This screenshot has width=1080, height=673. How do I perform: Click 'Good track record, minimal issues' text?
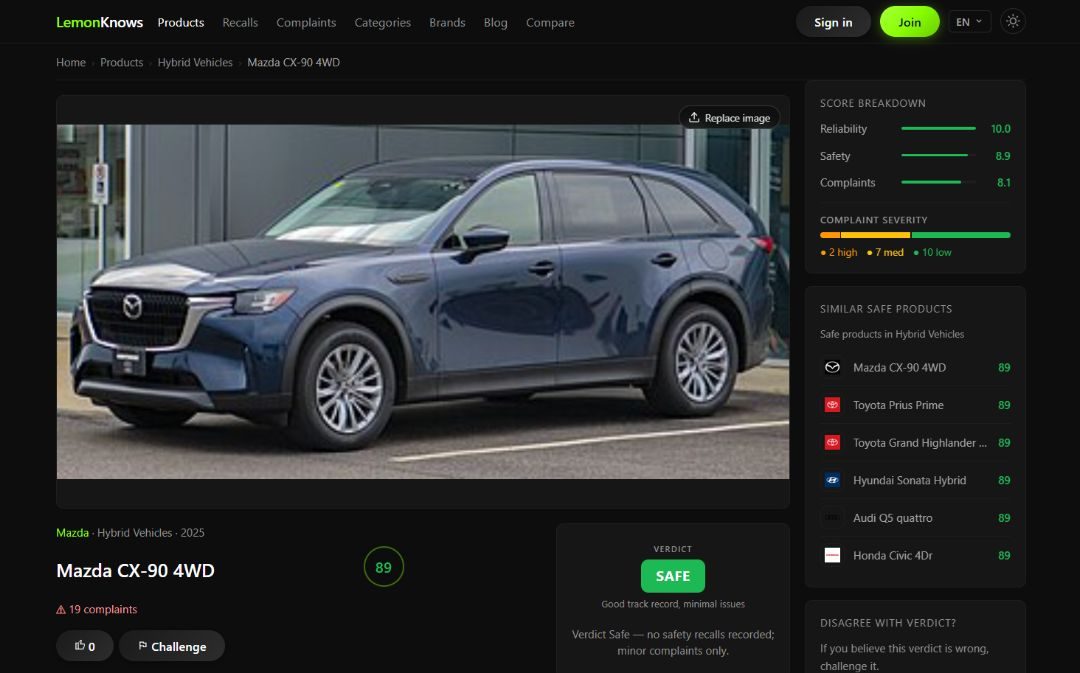(673, 604)
